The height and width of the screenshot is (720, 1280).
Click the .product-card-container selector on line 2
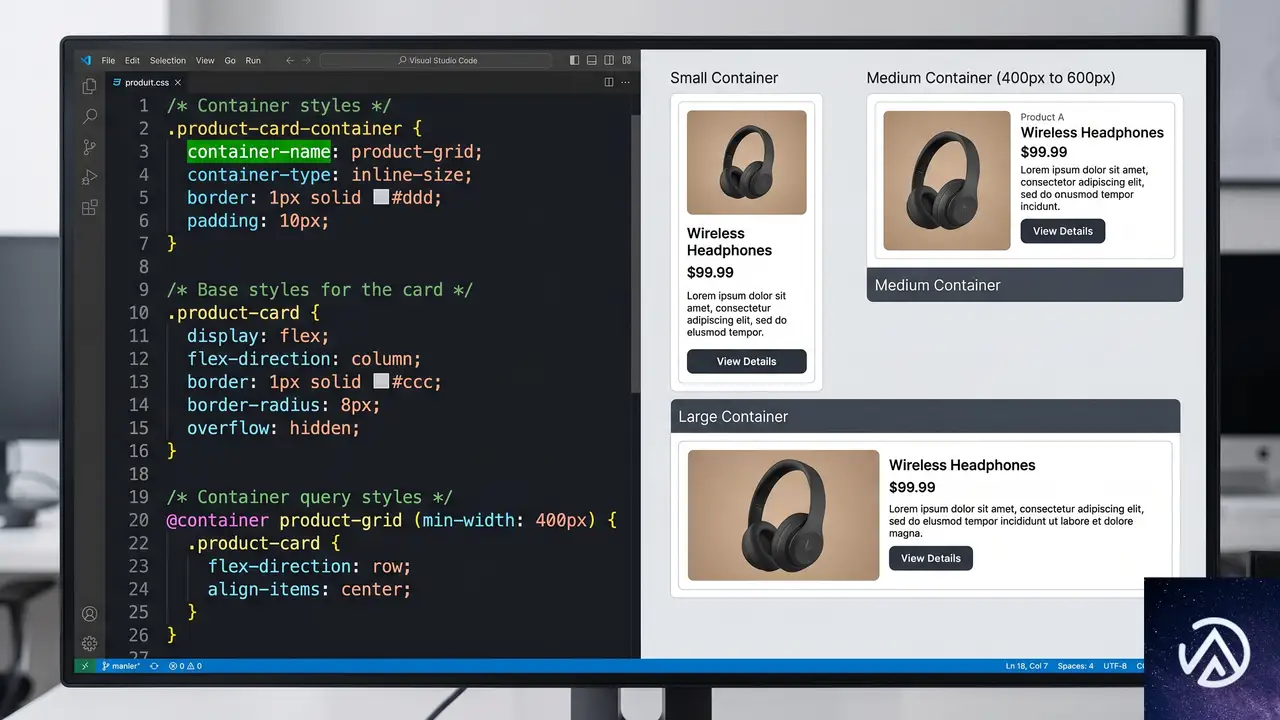284,128
